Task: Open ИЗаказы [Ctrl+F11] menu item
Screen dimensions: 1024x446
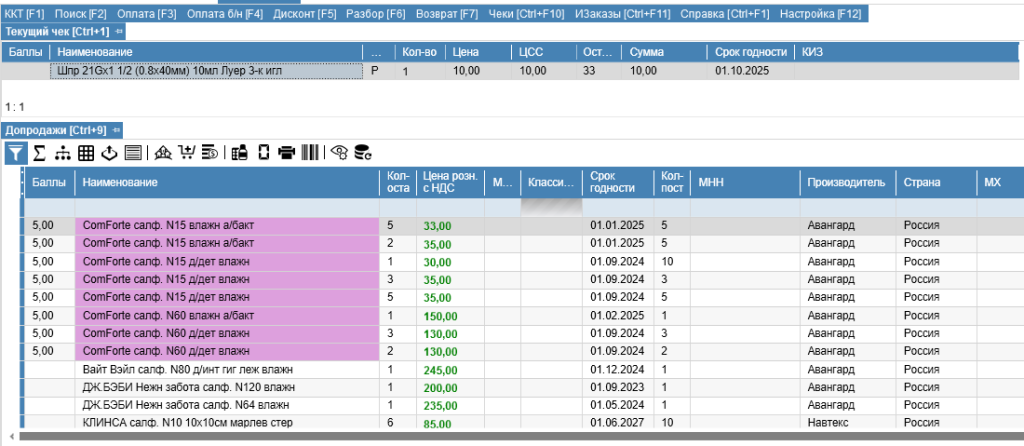Action: pos(622,14)
